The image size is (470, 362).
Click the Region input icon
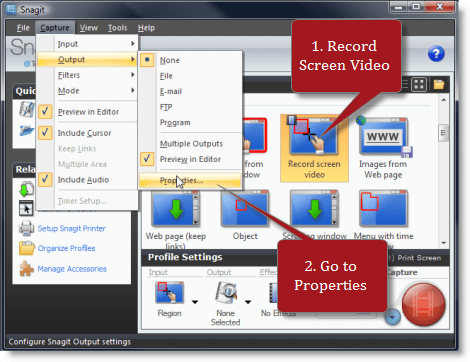point(169,293)
